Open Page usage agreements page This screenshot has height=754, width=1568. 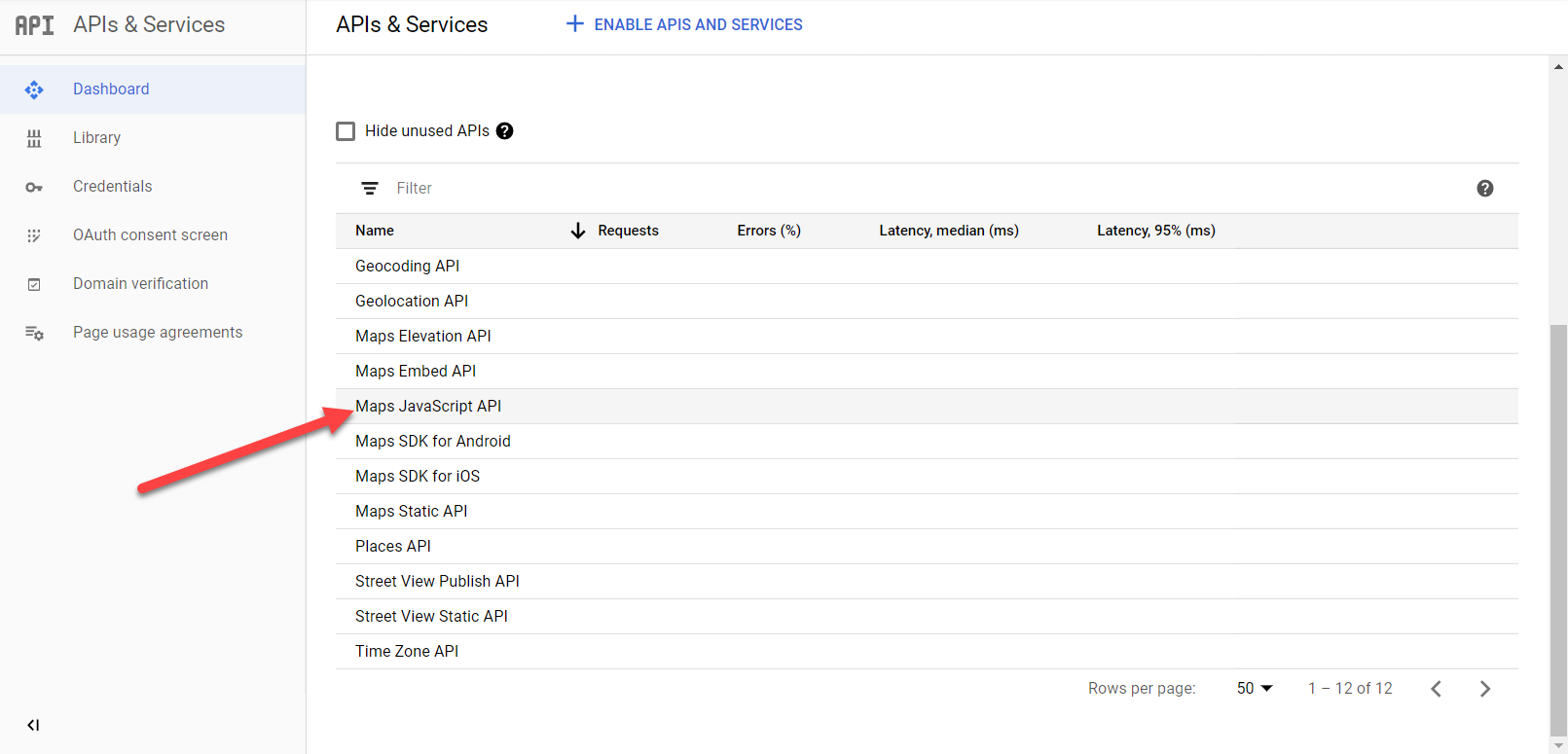point(153,333)
